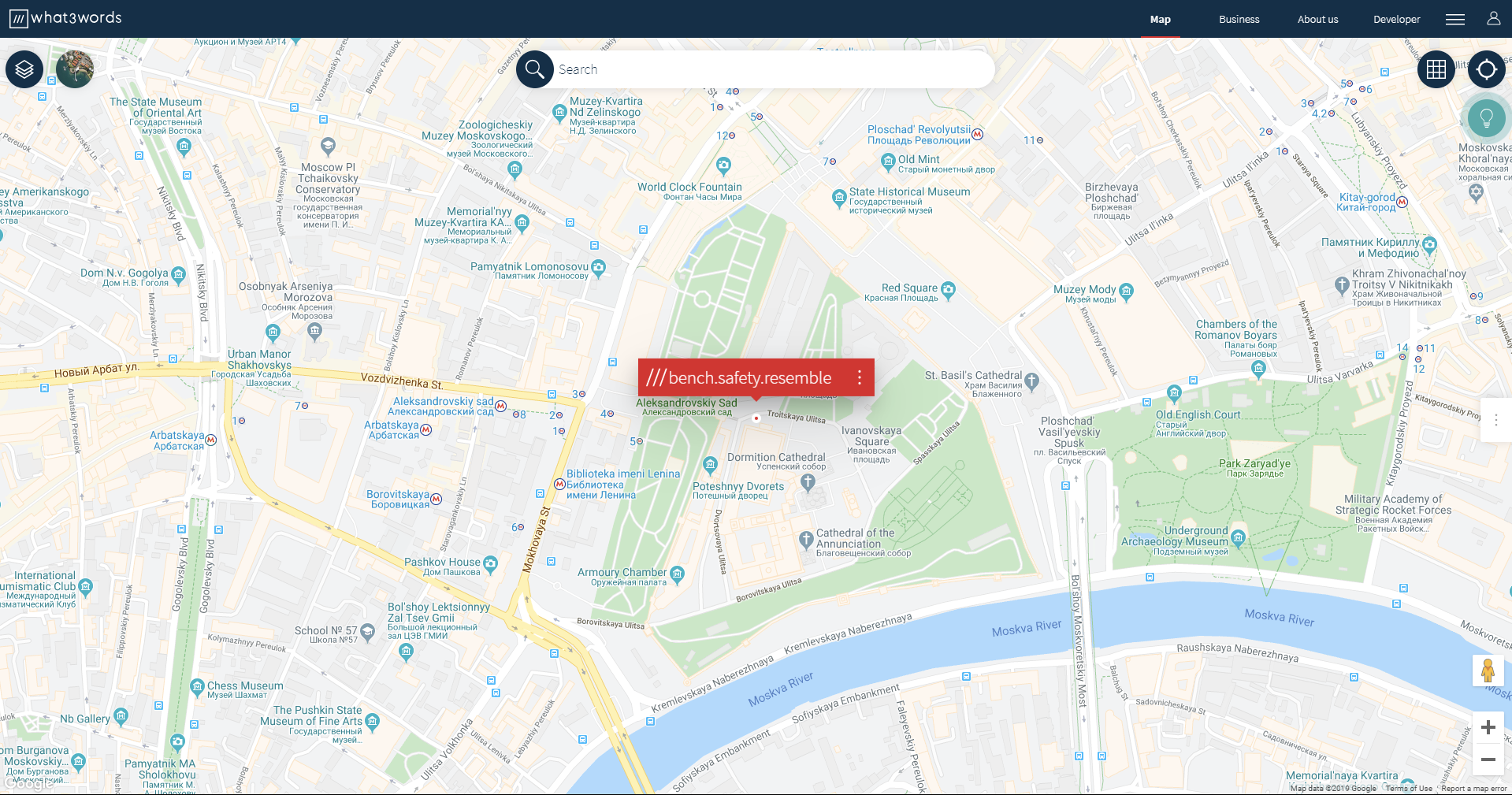Select Zoologicheskiy Muzey marker
The width and height of the screenshot is (1512, 795).
point(515,169)
